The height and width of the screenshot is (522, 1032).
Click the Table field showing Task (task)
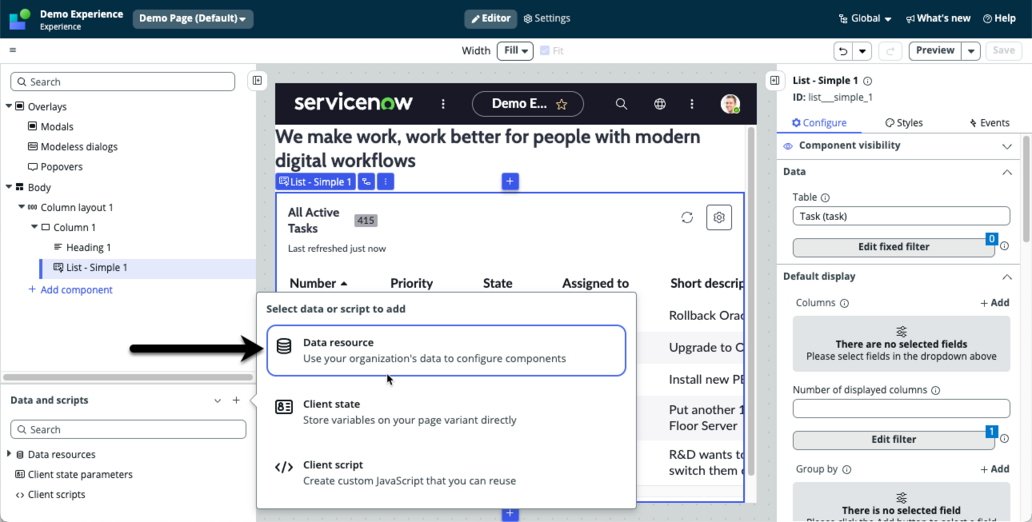pos(901,216)
